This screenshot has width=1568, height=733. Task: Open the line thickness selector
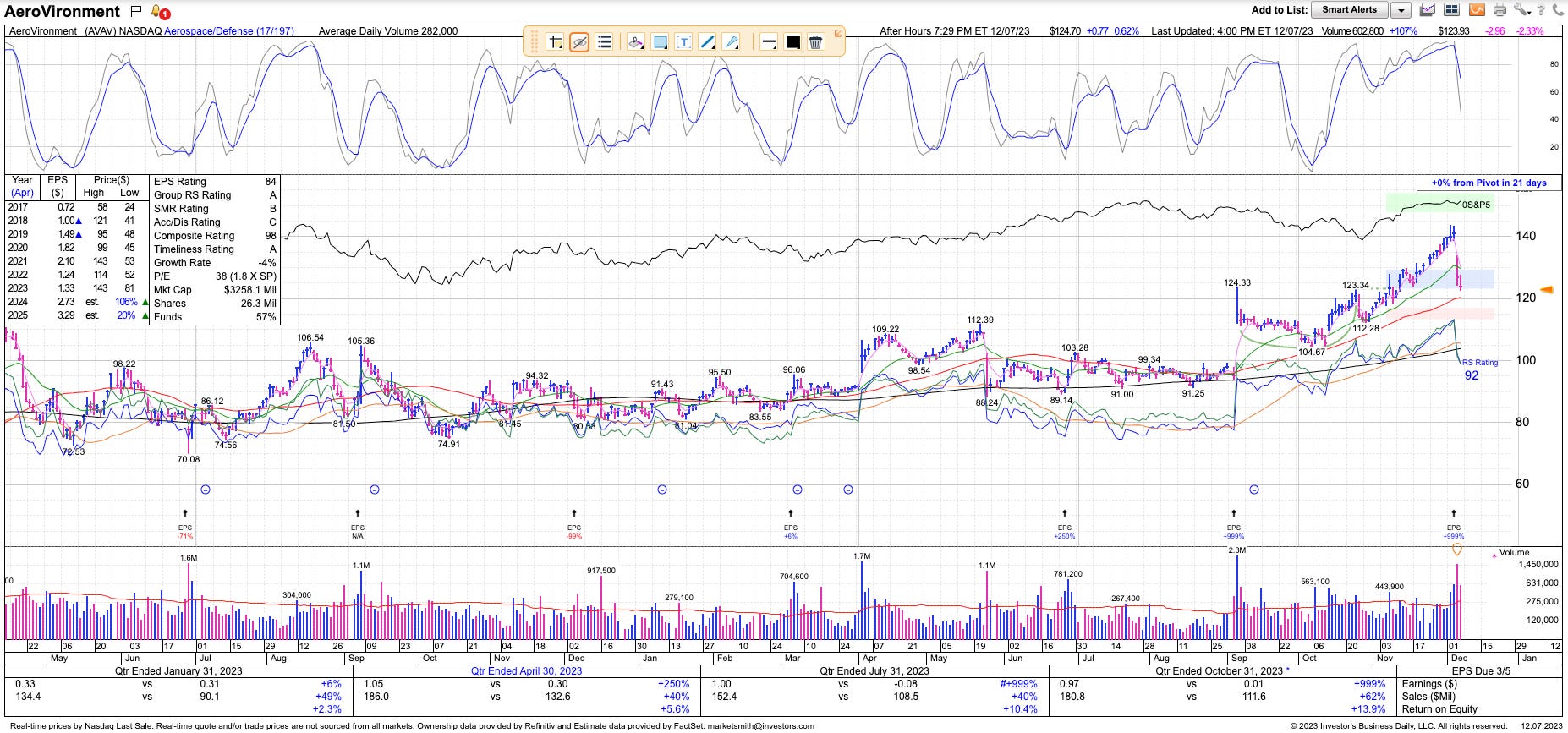[x=769, y=41]
